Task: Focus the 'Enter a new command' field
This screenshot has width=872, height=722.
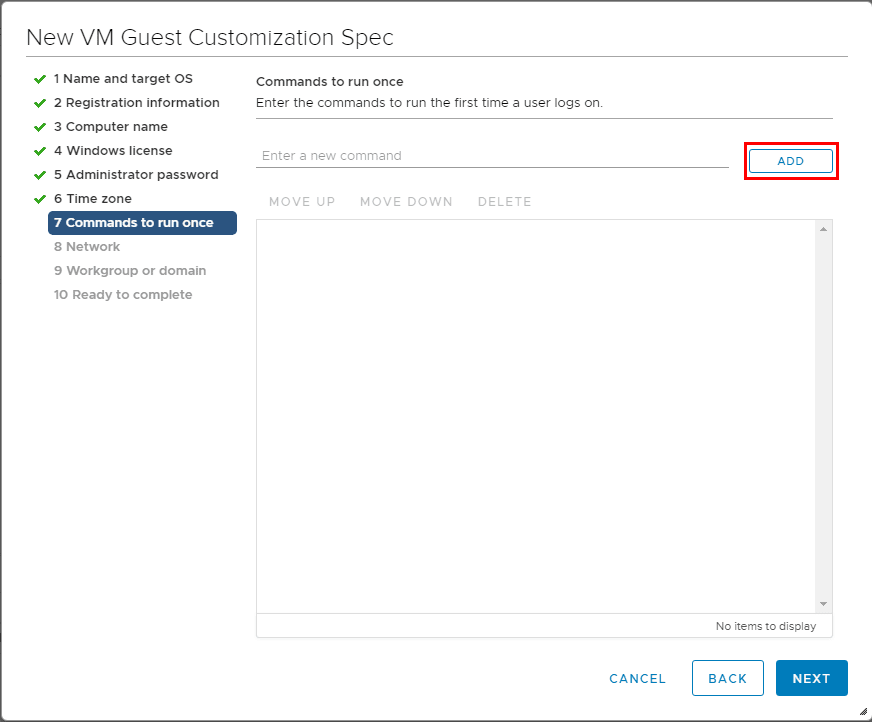Action: click(492, 156)
